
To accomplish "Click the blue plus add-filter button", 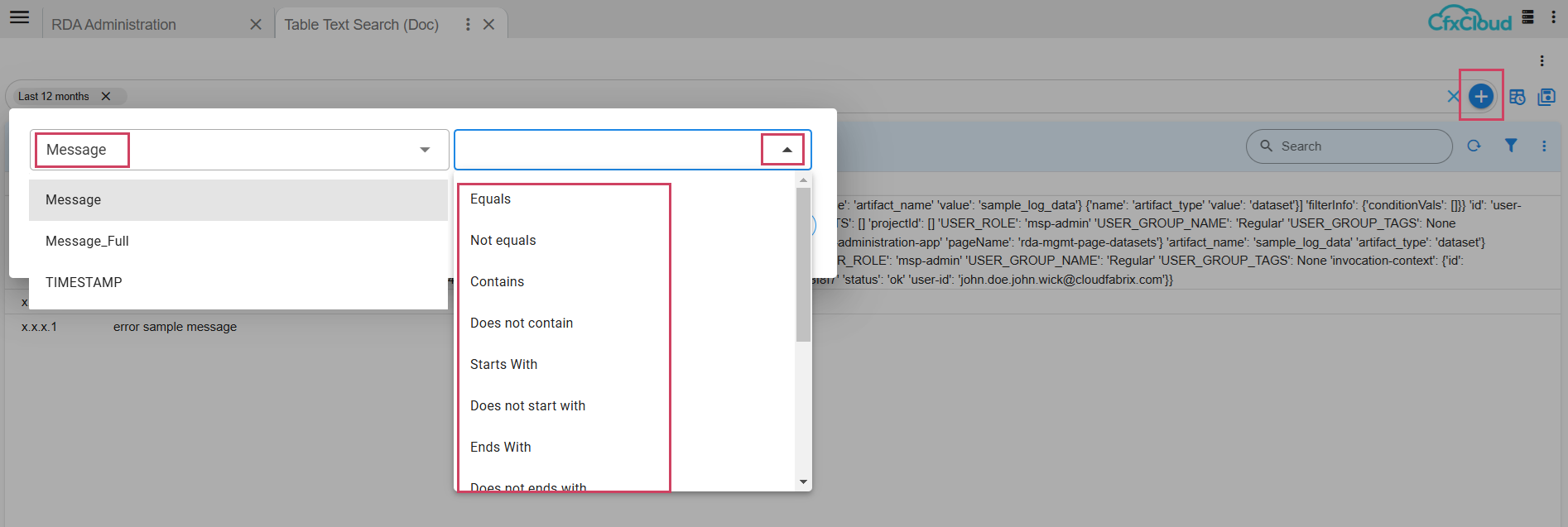I will [1480, 96].
